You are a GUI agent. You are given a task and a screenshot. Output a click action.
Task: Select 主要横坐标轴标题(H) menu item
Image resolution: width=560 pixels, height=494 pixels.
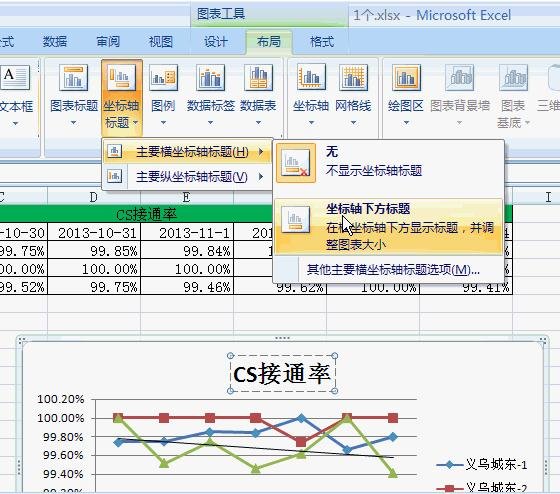coord(187,152)
